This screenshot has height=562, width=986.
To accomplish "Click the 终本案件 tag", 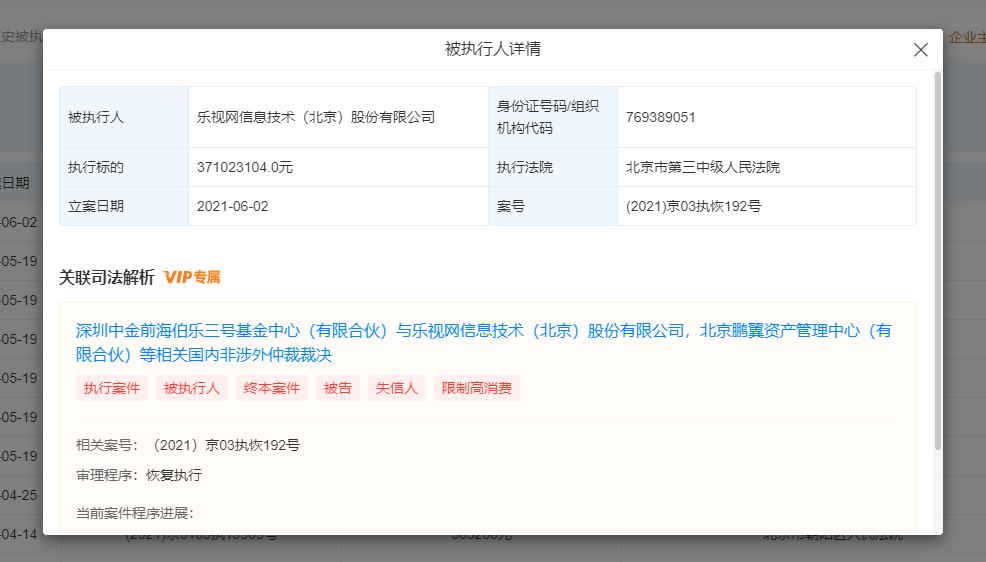I will click(x=272, y=388).
